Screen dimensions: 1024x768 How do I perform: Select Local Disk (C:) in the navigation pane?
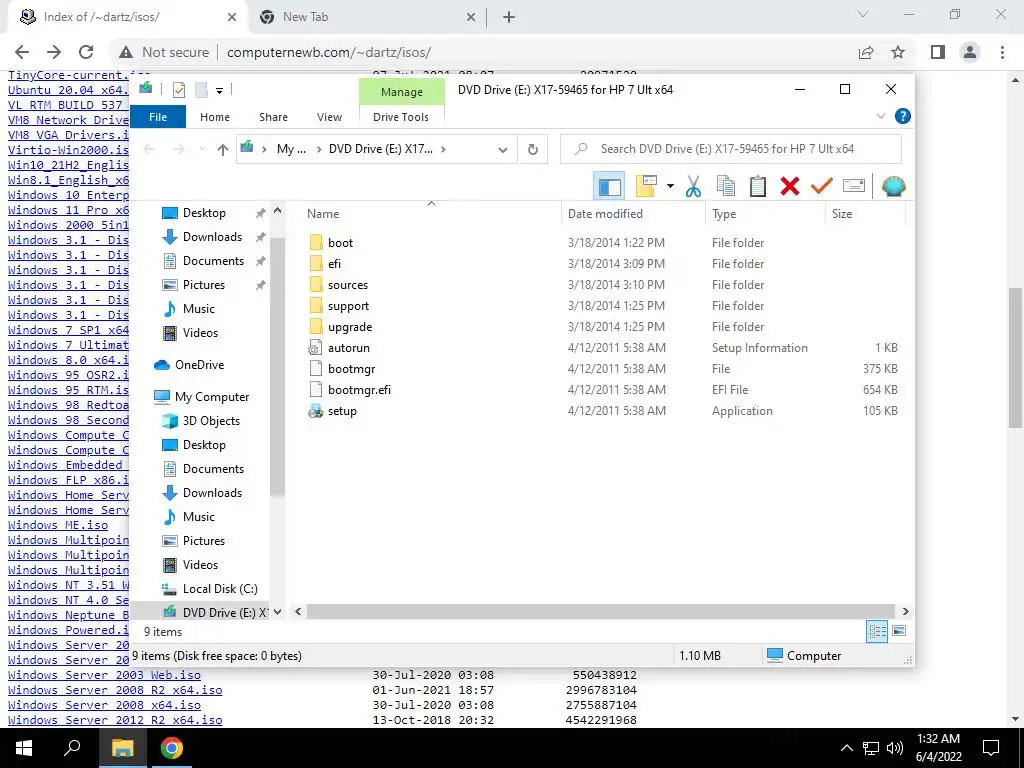point(220,588)
